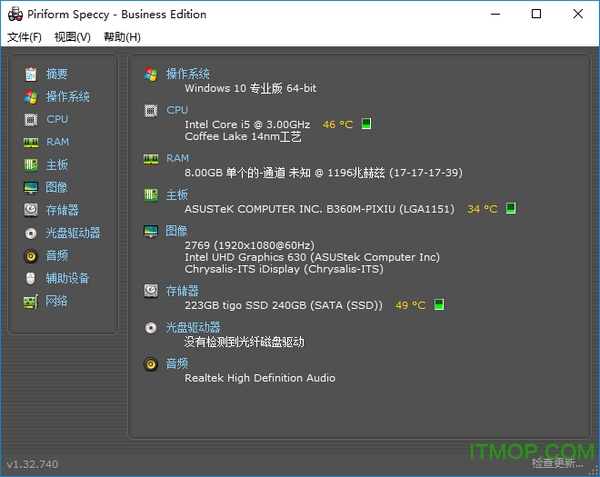This screenshot has width=600, height=477.
Task: Click the 存储器 hard disk icon in sidebar
Action: pyautogui.click(x=31, y=210)
